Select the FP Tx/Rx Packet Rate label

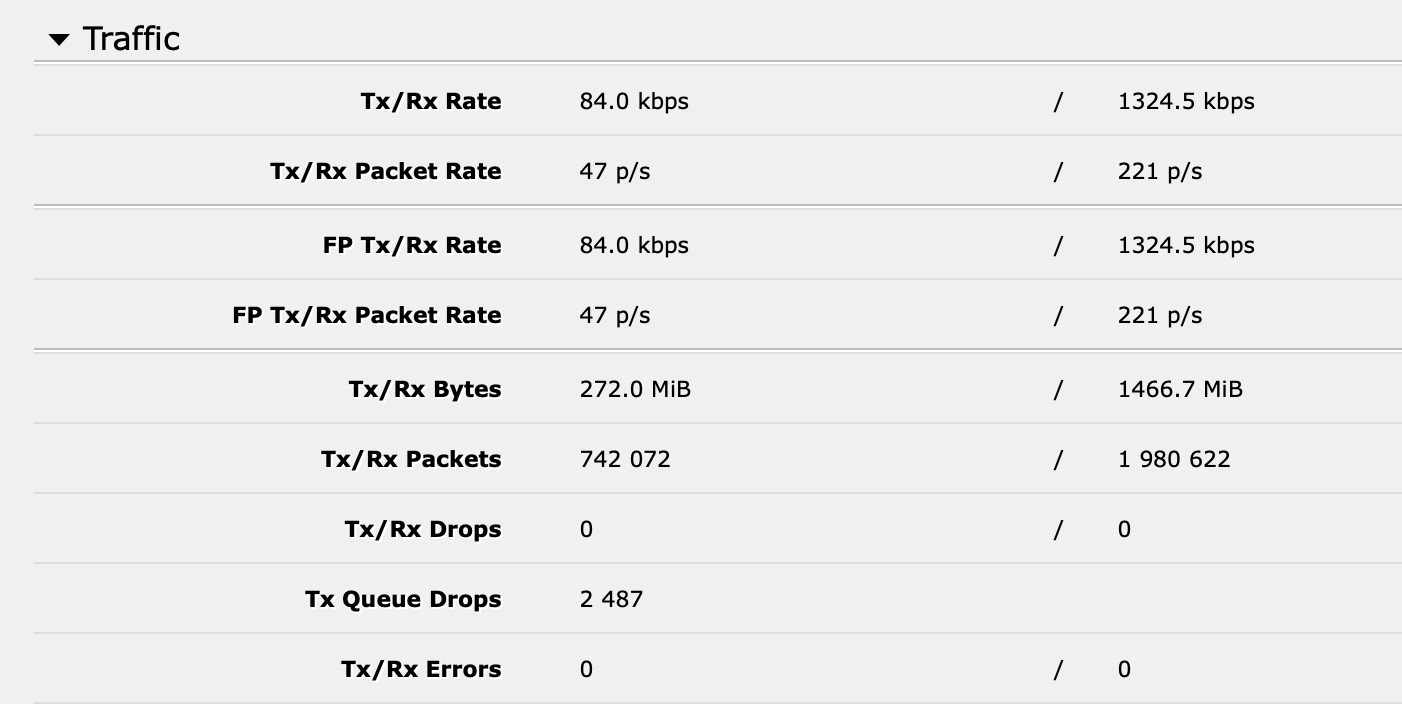pyautogui.click(x=368, y=315)
